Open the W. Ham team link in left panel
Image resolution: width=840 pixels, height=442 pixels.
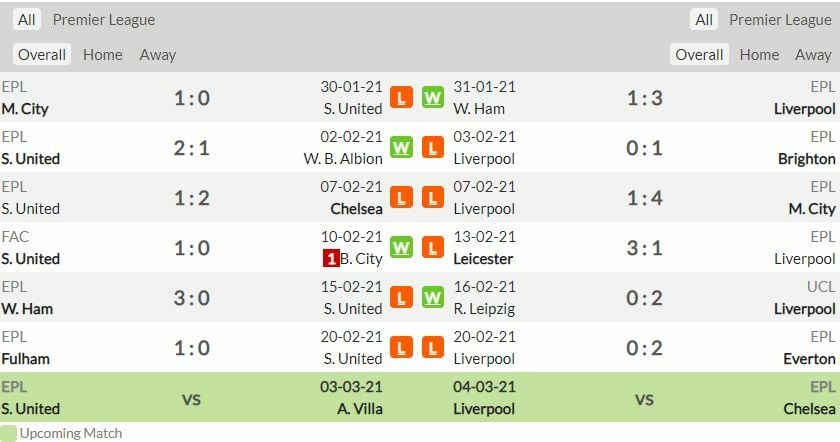[x=27, y=308]
